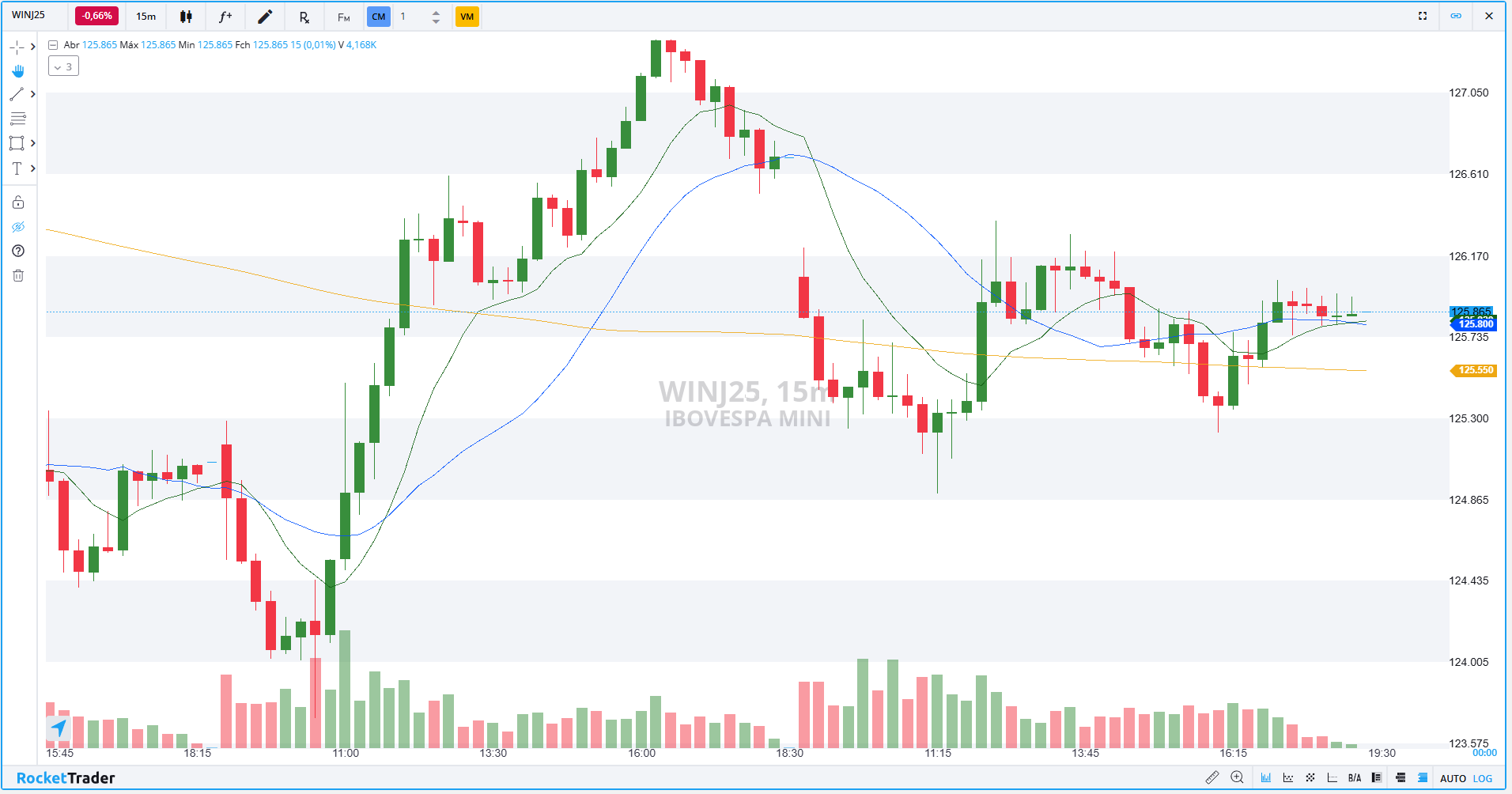Toggle the side list panel icon

pyautogui.click(x=1377, y=777)
